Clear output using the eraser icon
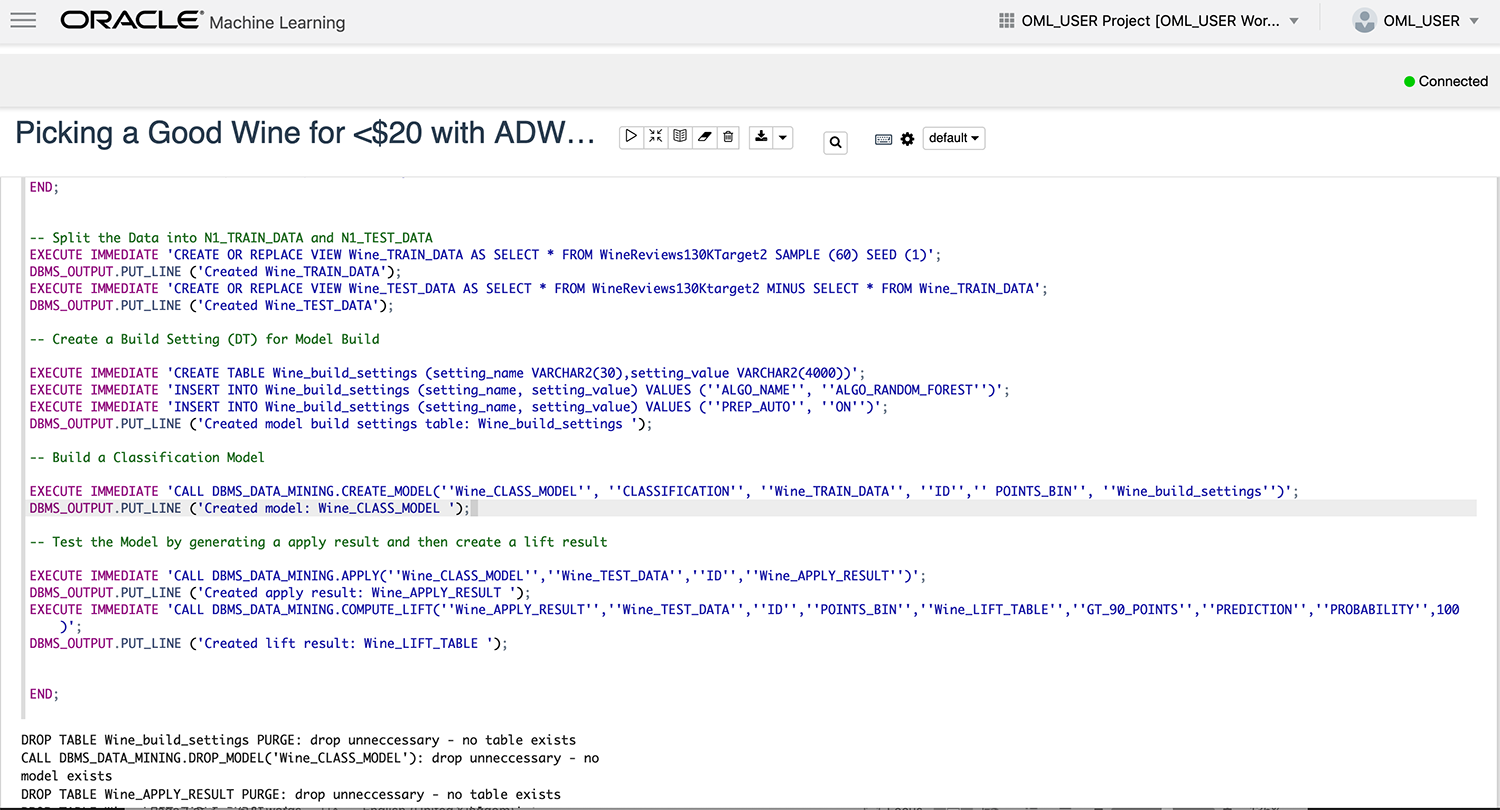The height and width of the screenshot is (810, 1500). 704,136
